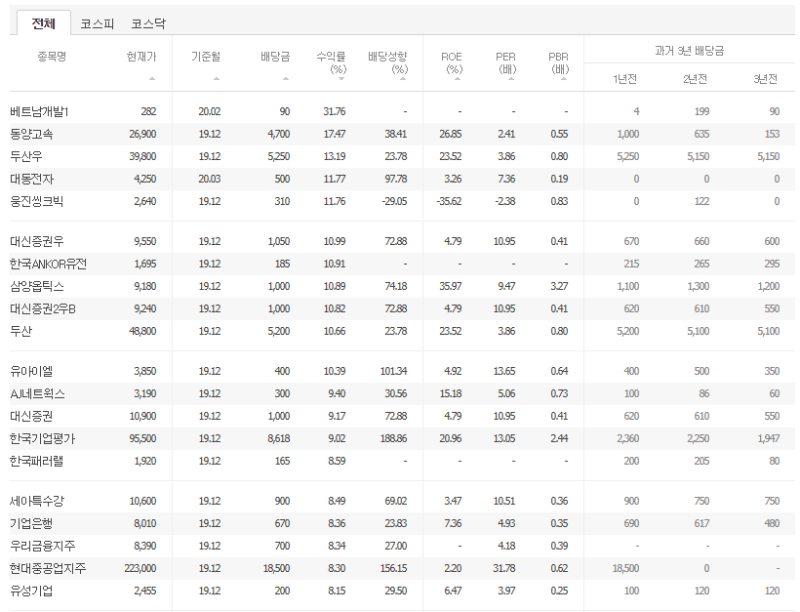The width and height of the screenshot is (800, 612).
Task: Open stock 웅진씽크빅
Action: (x=37, y=201)
